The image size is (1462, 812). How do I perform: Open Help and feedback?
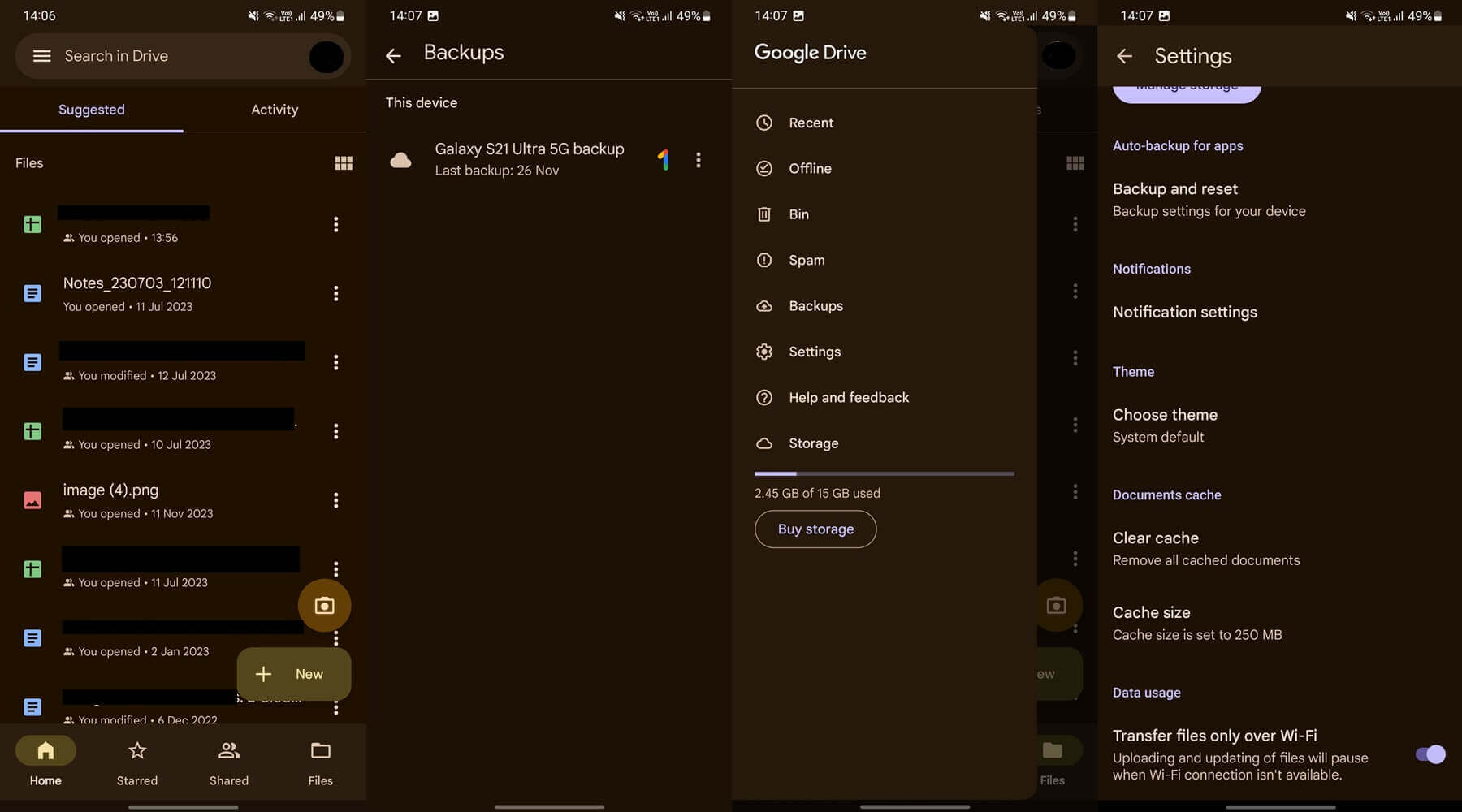pos(884,397)
